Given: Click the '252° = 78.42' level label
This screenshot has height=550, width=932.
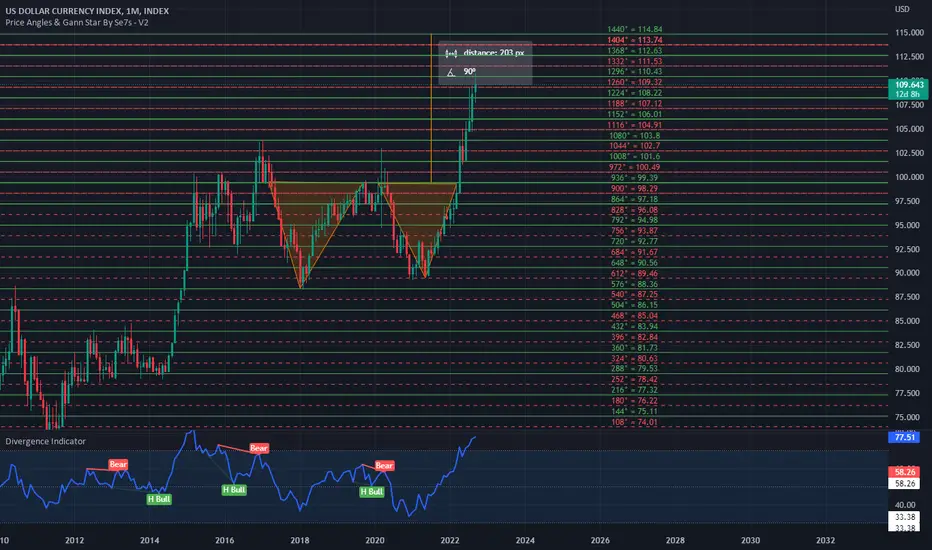Looking at the screenshot, I should tap(634, 379).
